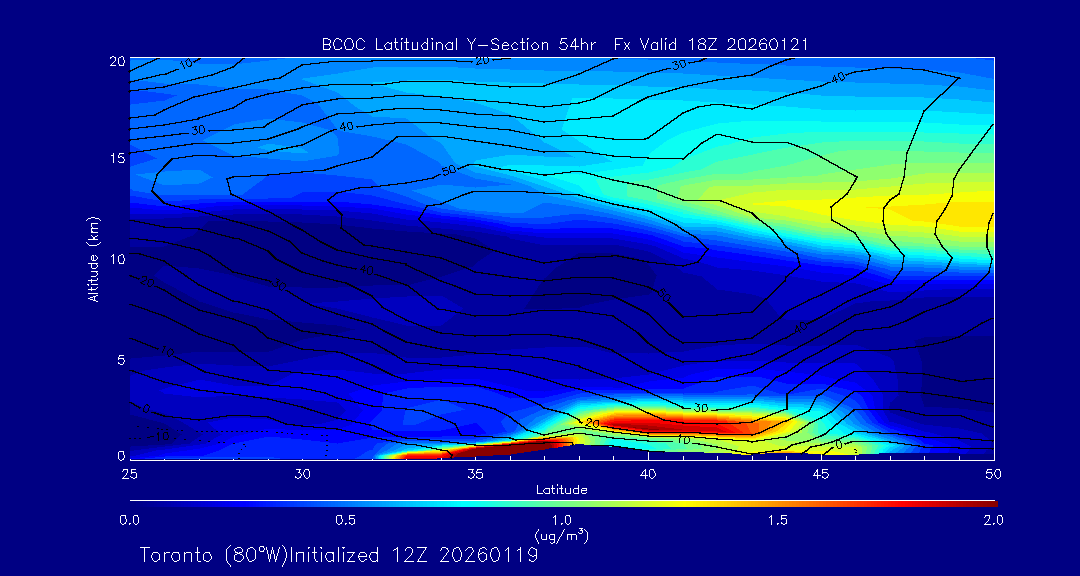1080x576 pixels.
Task: Click latitude axis tick label "25"
Action: coord(129,474)
